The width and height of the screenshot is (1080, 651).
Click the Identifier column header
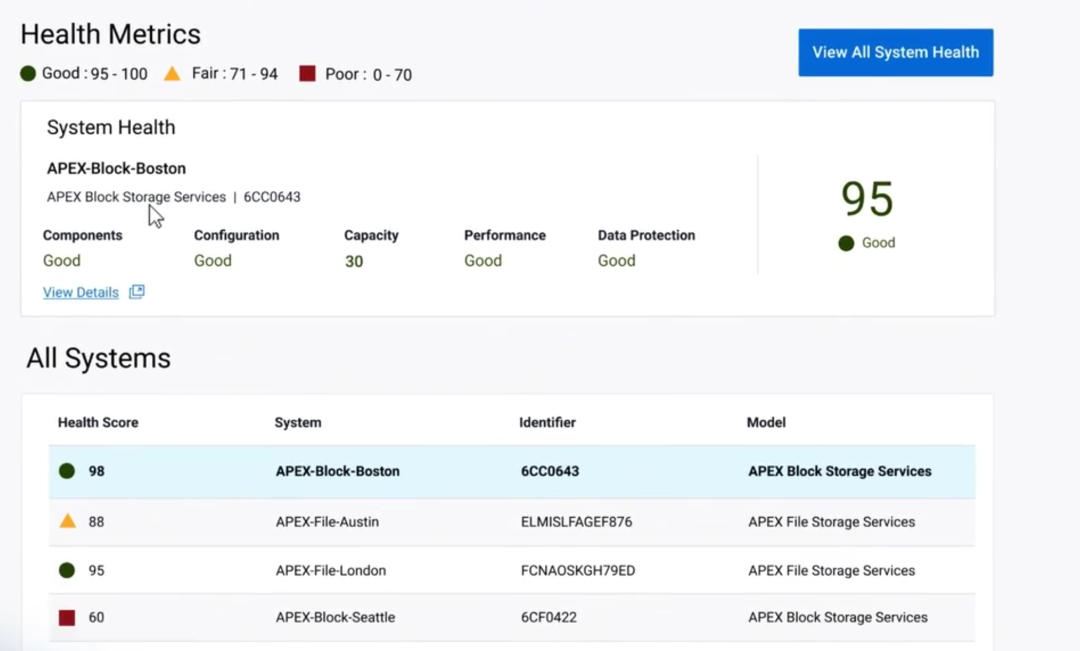547,422
